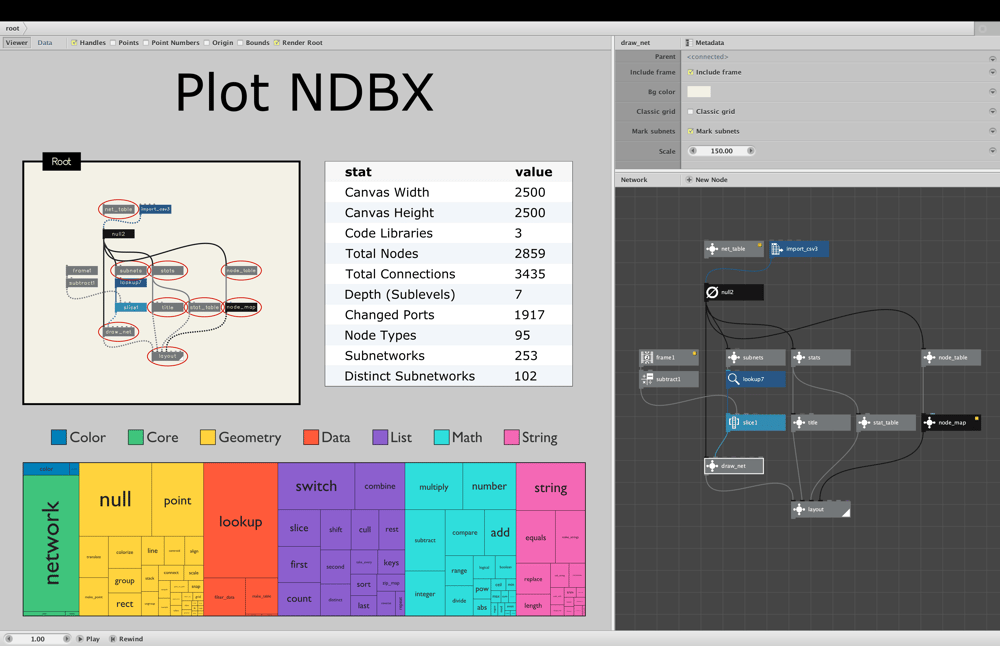
Task: Click the draw_net panel title
Action: click(x=635, y=43)
